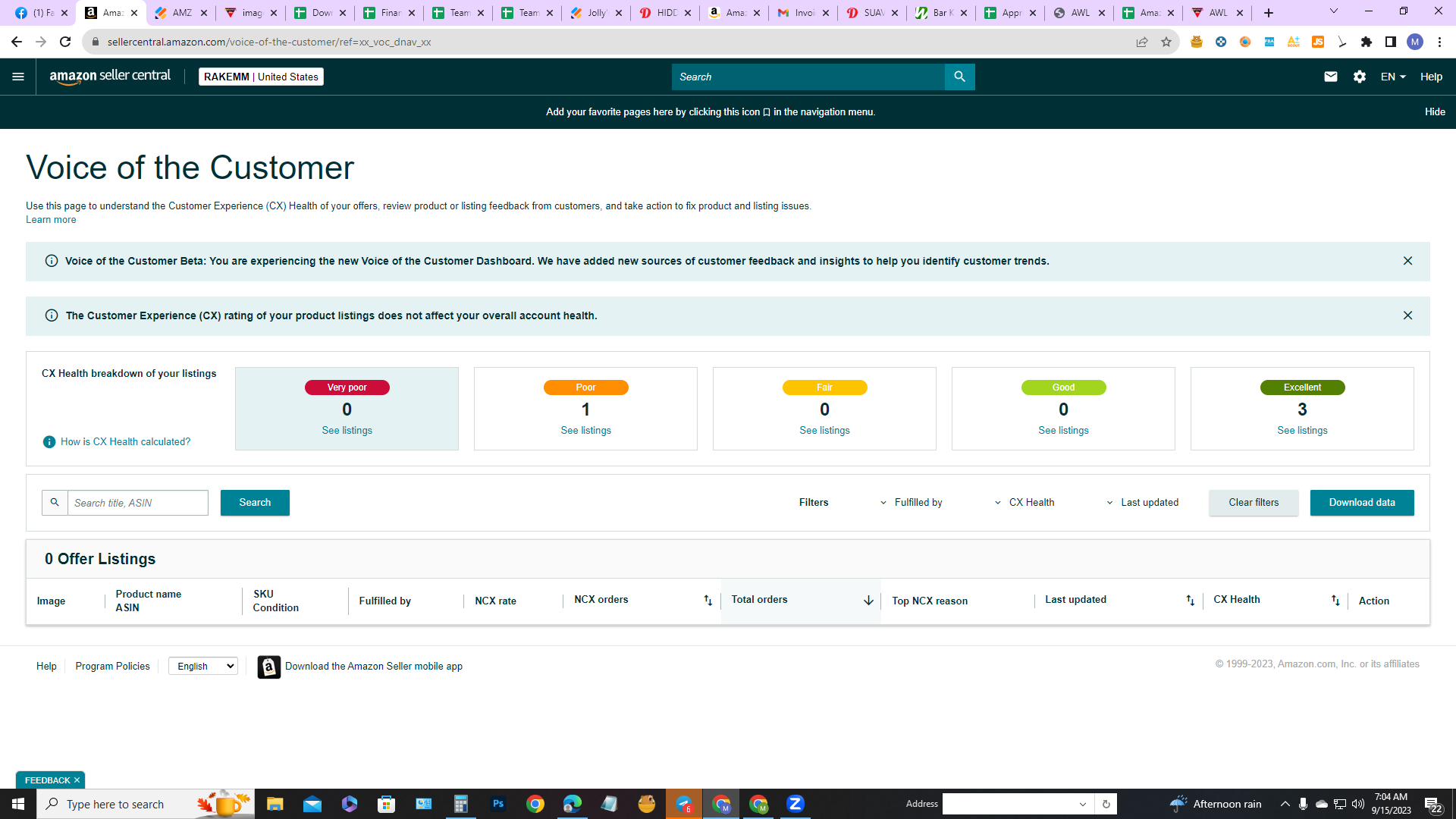Click Clear filters button
The image size is (1456, 819).
click(x=1254, y=503)
